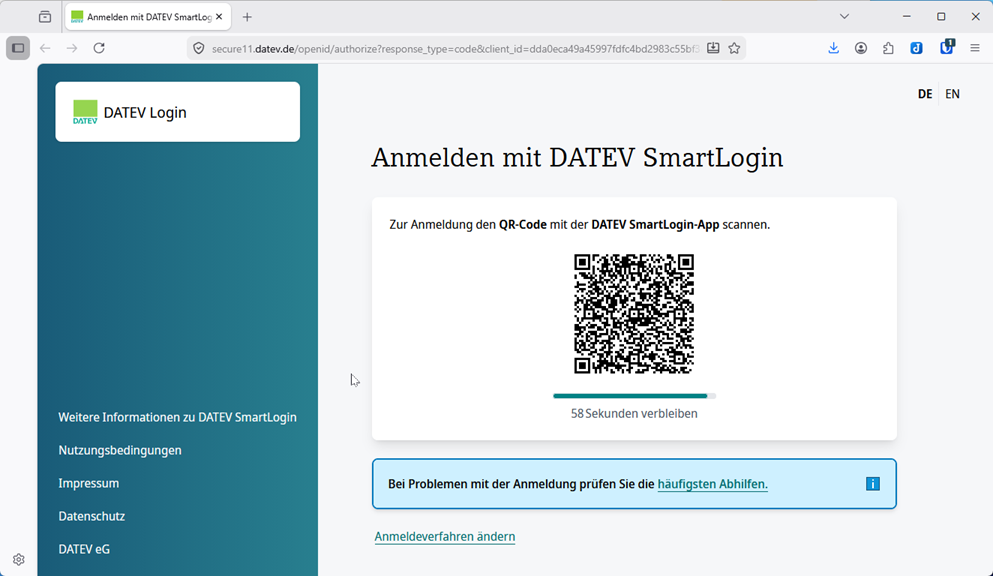
Task: Open the Firefox account menu
Action: [861, 48]
